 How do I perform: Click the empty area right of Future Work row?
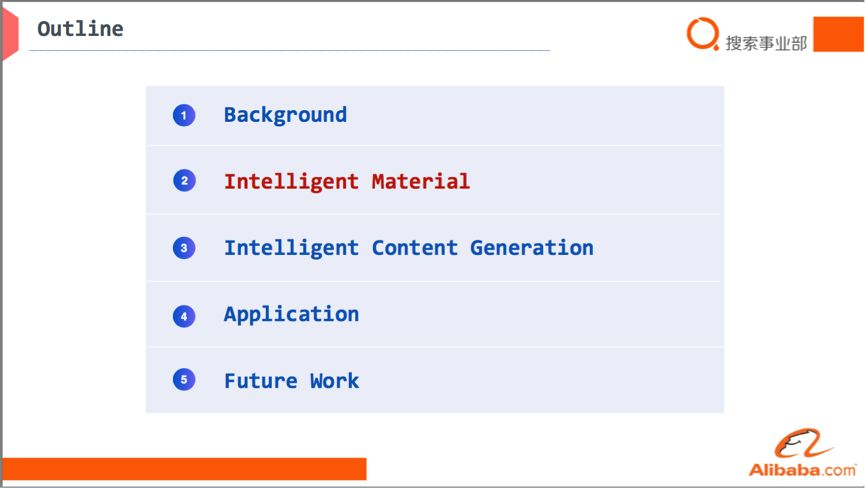pos(541,380)
